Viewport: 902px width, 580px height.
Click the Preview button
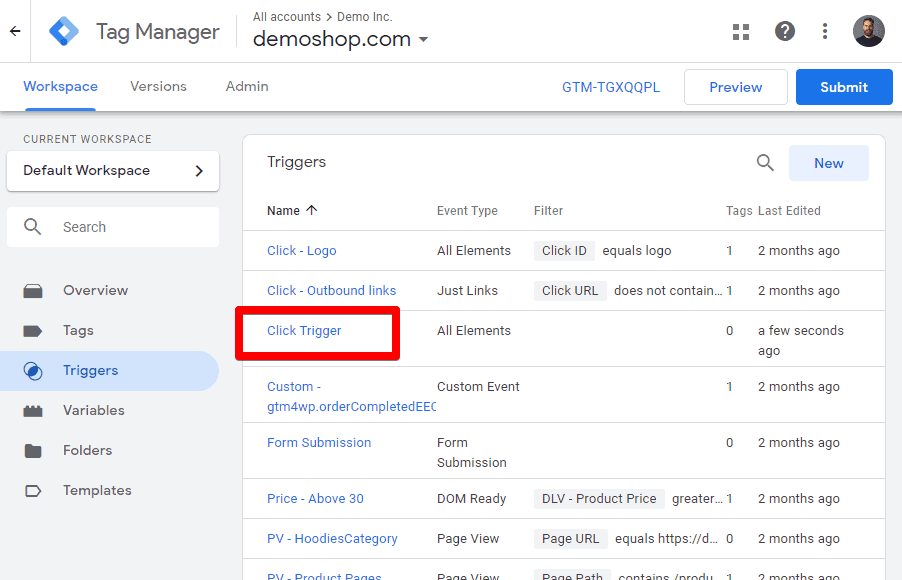click(x=735, y=87)
